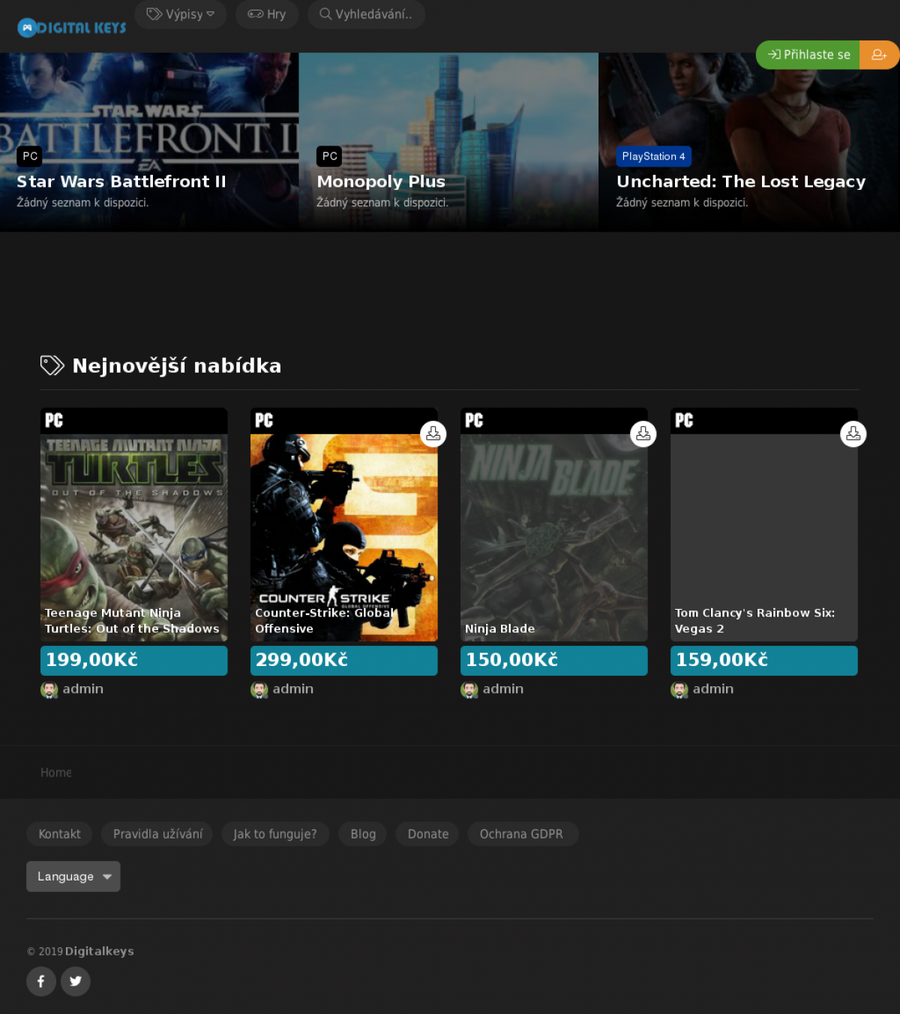Viewport: 900px width, 1014px height.
Task: Open the Ninja Blade listing cover
Action: 554,537
